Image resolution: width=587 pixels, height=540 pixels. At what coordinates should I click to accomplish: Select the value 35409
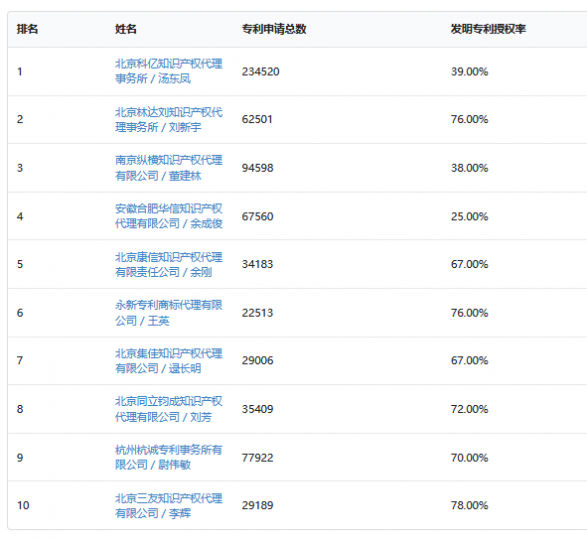[x=258, y=409]
